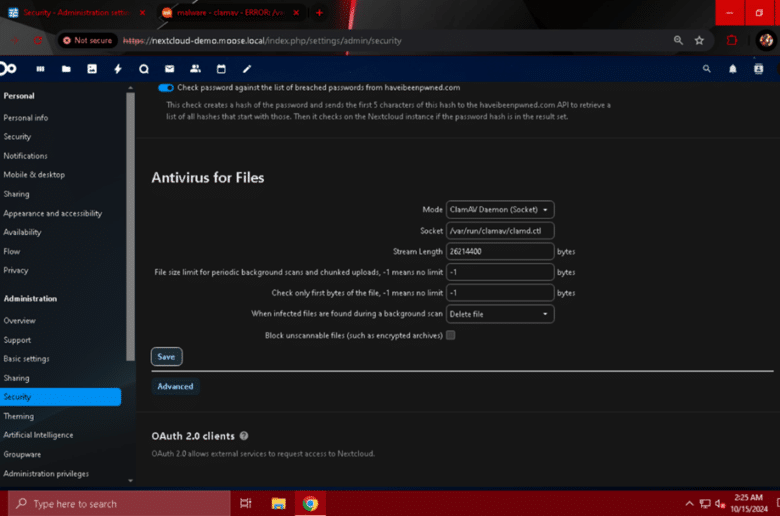Open Theming administration settings
Image resolution: width=780 pixels, height=516 pixels.
tap(19, 416)
